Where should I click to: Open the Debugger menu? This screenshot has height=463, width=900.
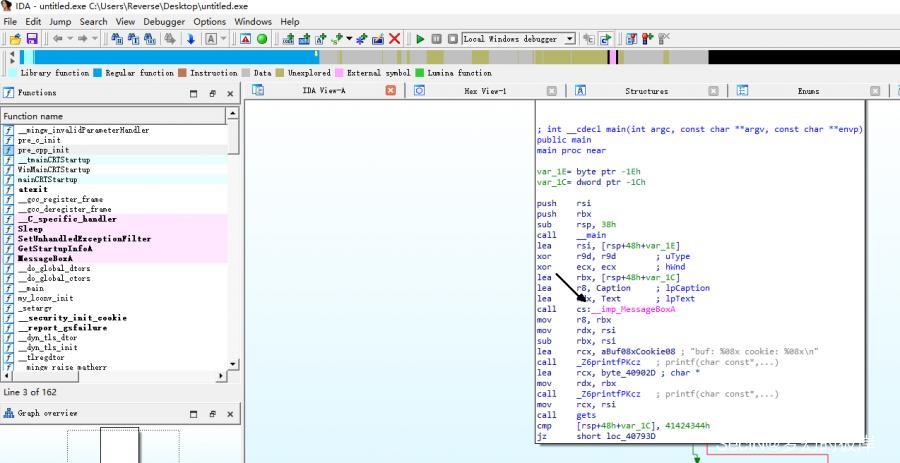164,21
